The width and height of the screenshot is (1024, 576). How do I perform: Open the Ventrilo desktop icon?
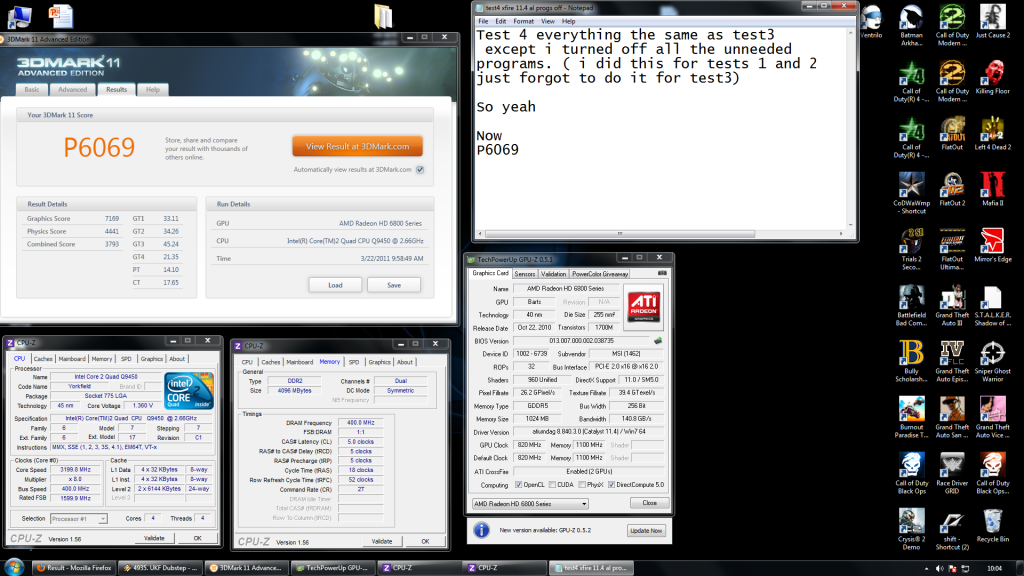point(871,21)
